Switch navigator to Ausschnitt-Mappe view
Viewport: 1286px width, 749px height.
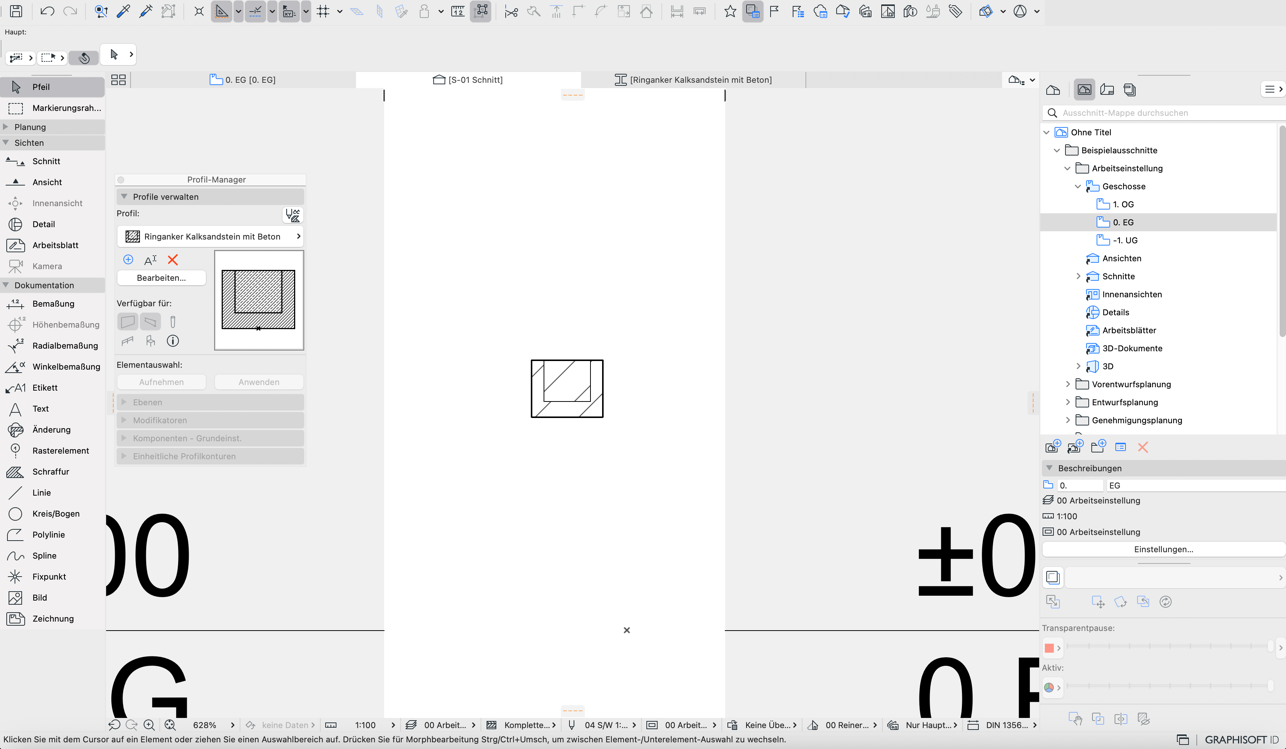click(x=1084, y=90)
